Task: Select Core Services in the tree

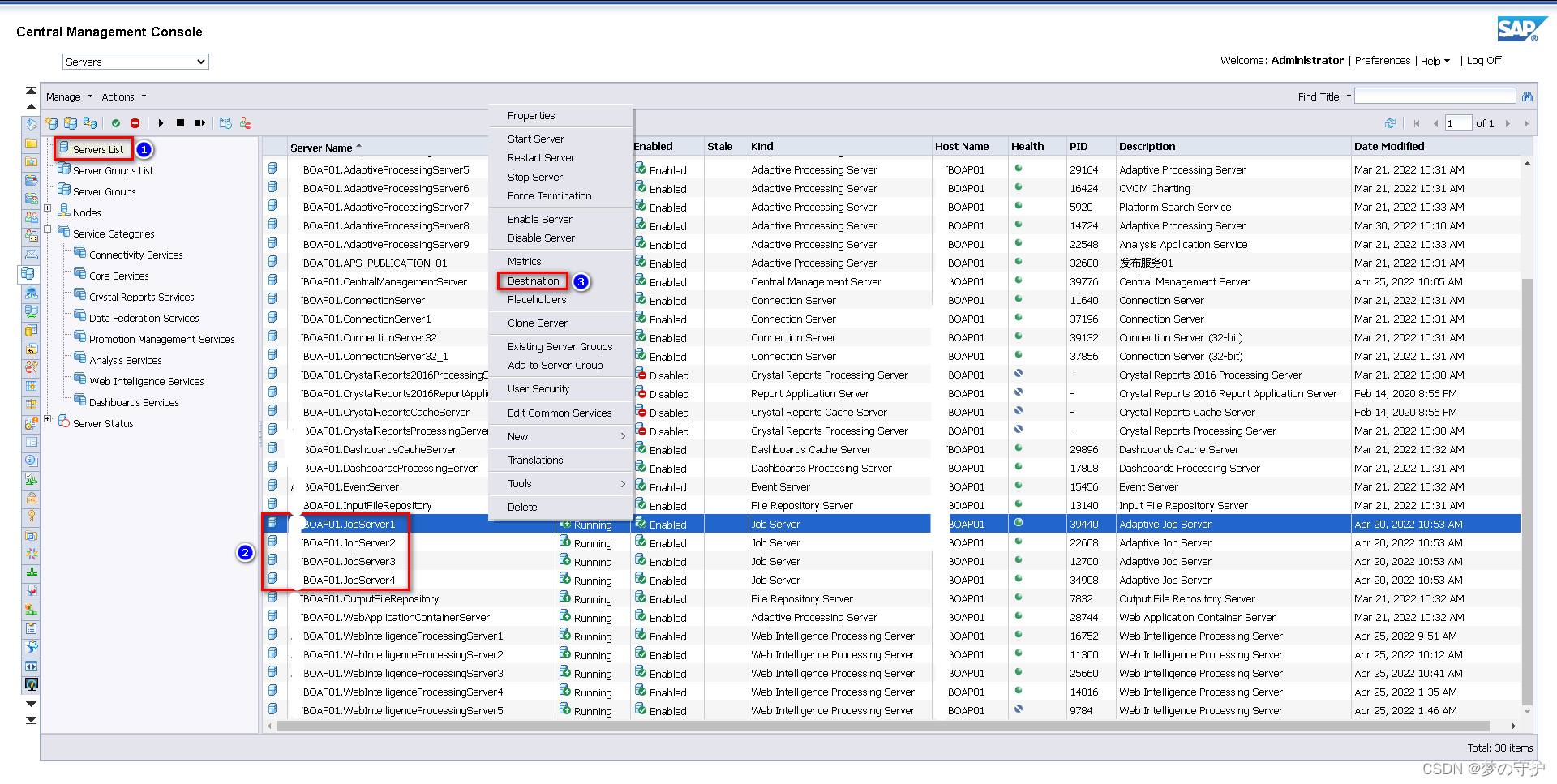Action: [118, 276]
